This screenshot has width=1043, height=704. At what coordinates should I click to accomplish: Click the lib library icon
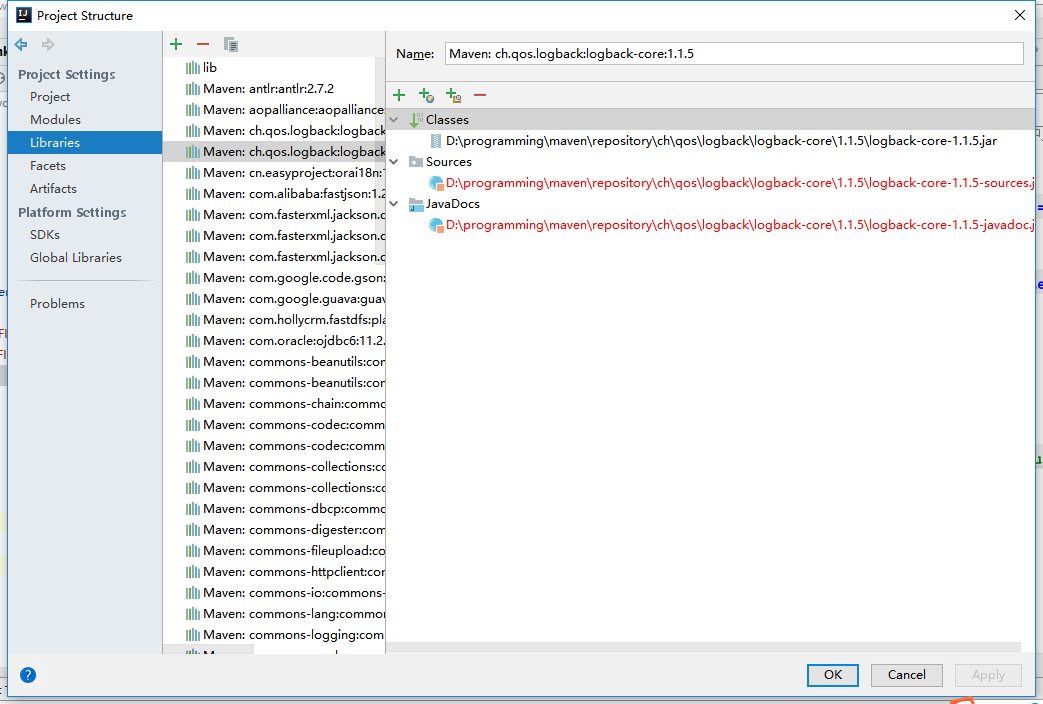[x=192, y=67]
